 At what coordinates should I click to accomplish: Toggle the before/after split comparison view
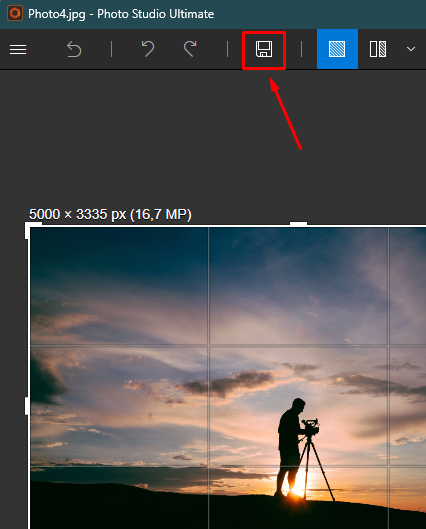(378, 49)
